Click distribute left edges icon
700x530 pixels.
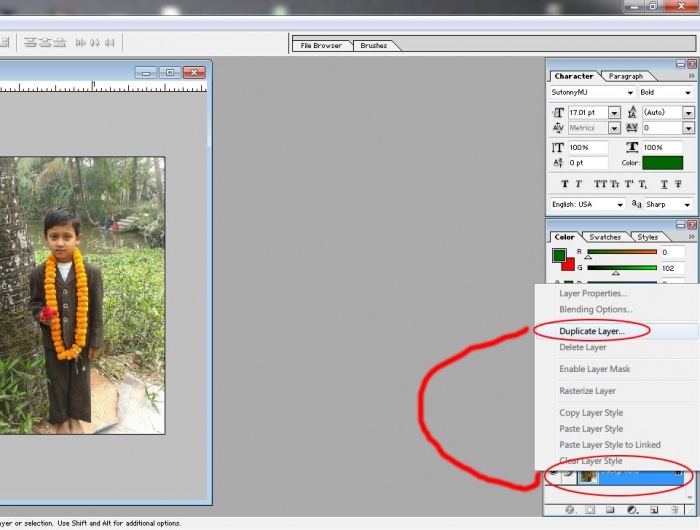coord(80,42)
